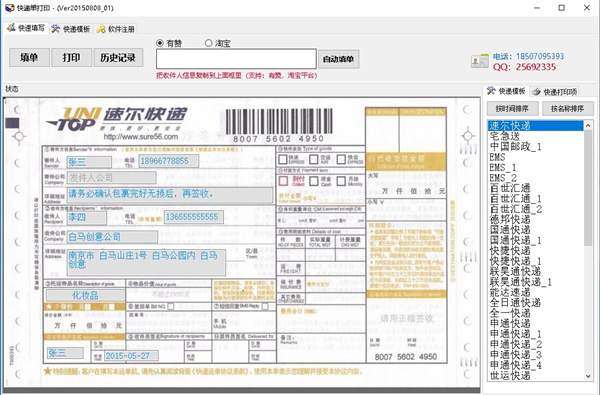
Task: Click the 自动填单 button
Action: point(338,59)
